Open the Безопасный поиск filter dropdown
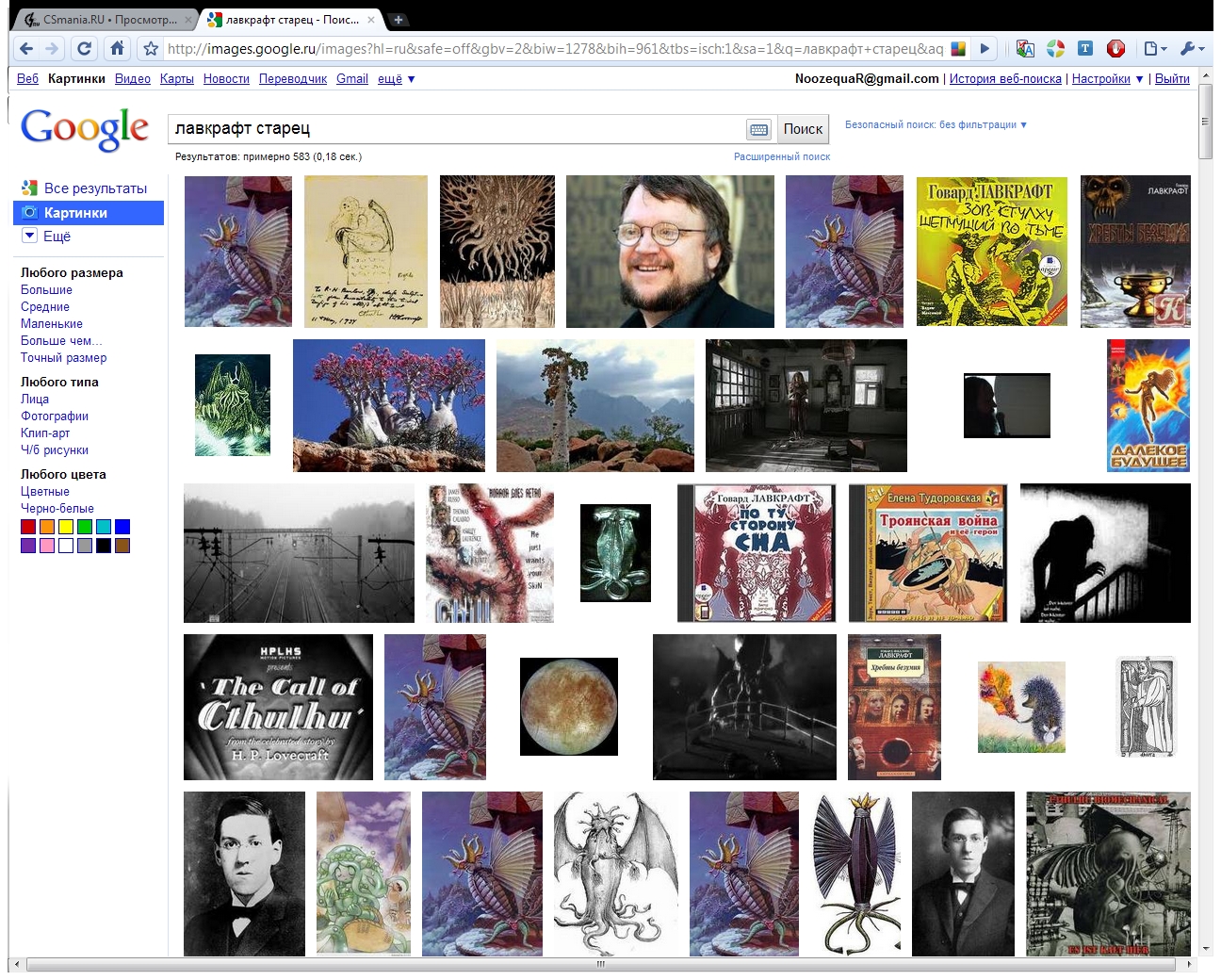This screenshot has height=980, width=1221. (x=936, y=124)
